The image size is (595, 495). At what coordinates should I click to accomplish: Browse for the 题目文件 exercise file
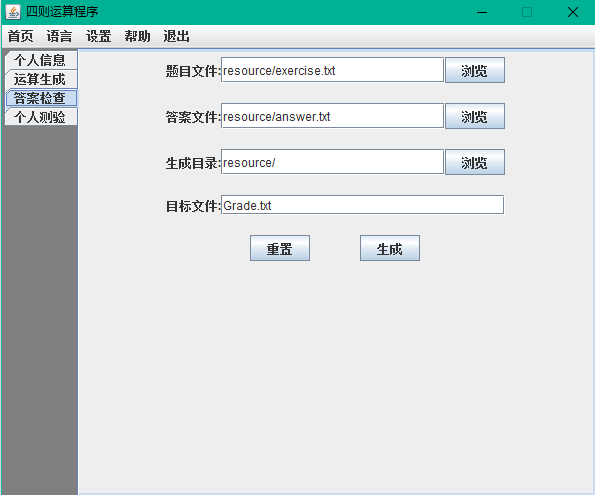[475, 70]
